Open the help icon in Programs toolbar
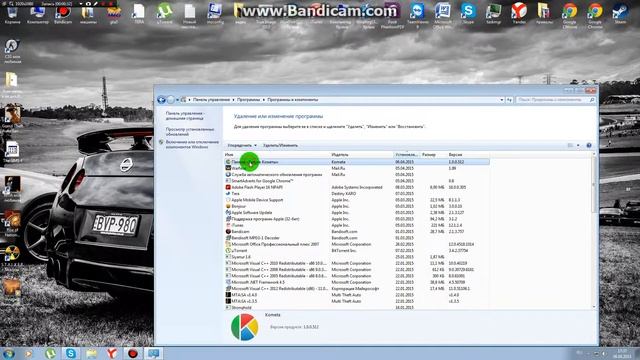 (x=589, y=145)
